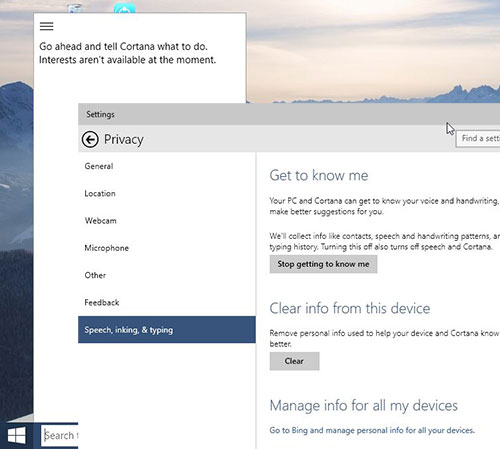Select the Location privacy category

167,193
